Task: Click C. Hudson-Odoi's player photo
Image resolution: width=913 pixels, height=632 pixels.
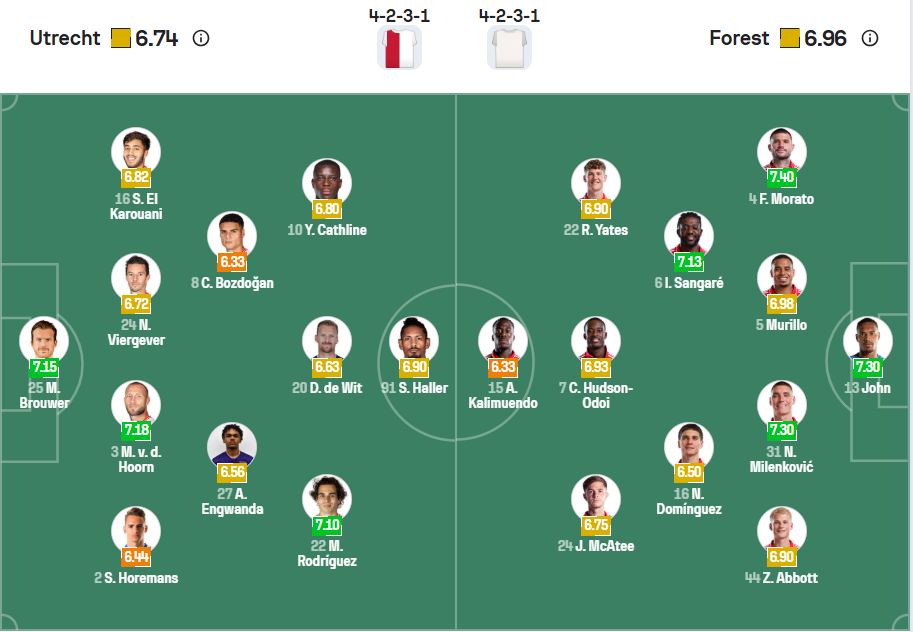Action: point(596,338)
